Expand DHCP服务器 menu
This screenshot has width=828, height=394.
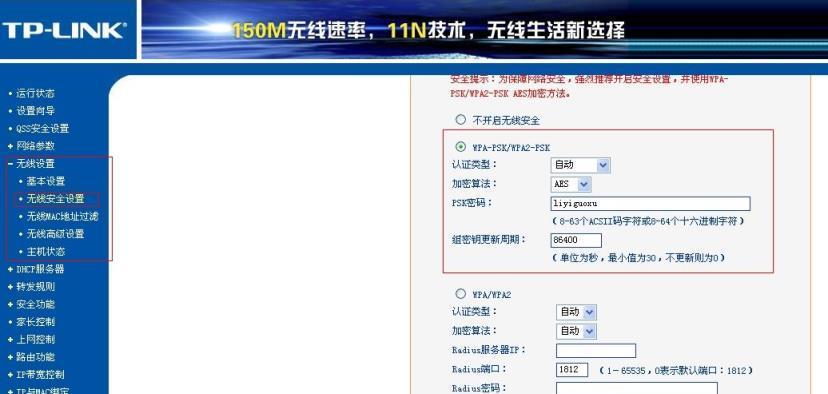[x=40, y=269]
